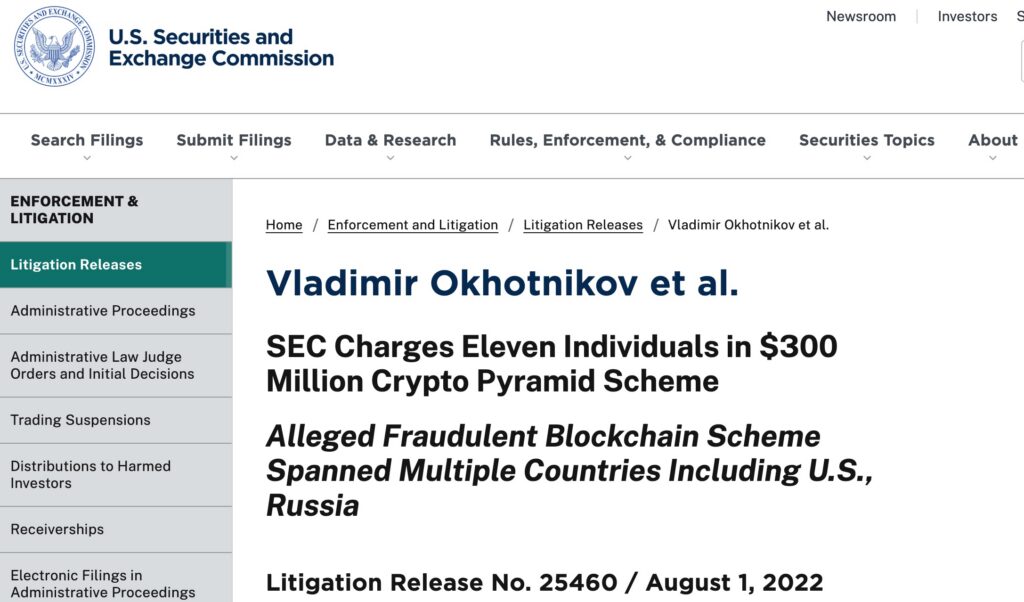Open the Investors page
The image size is (1024, 602).
coord(967,16)
